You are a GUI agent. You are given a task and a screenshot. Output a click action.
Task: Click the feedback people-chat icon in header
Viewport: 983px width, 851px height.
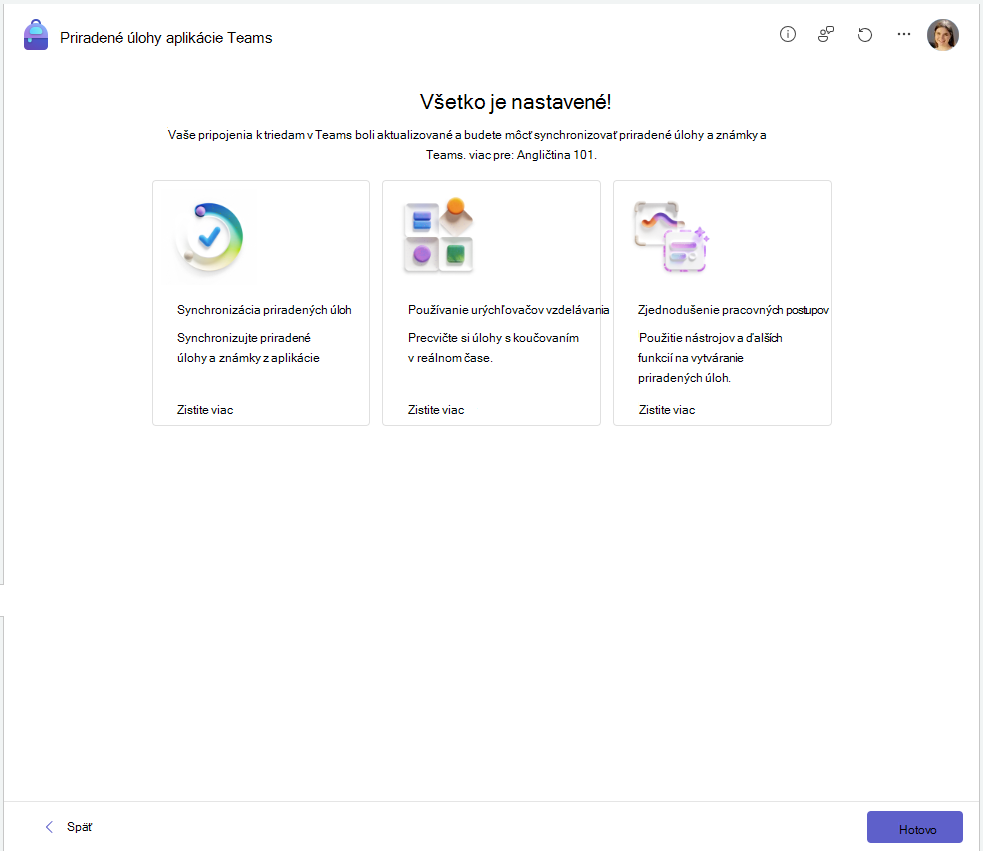tap(826, 34)
